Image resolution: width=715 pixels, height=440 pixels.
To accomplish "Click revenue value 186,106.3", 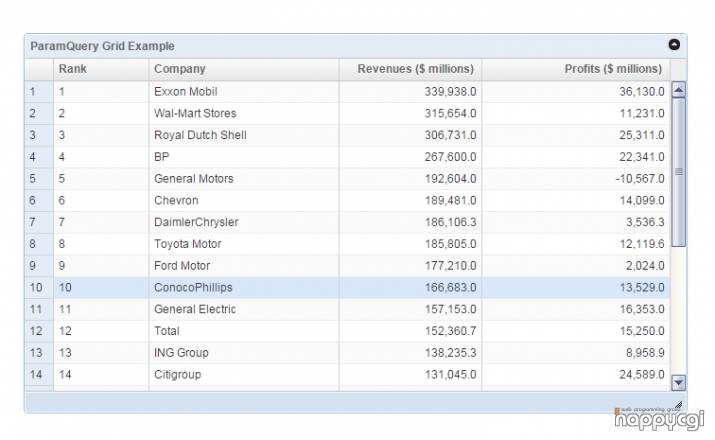I will (451, 223).
